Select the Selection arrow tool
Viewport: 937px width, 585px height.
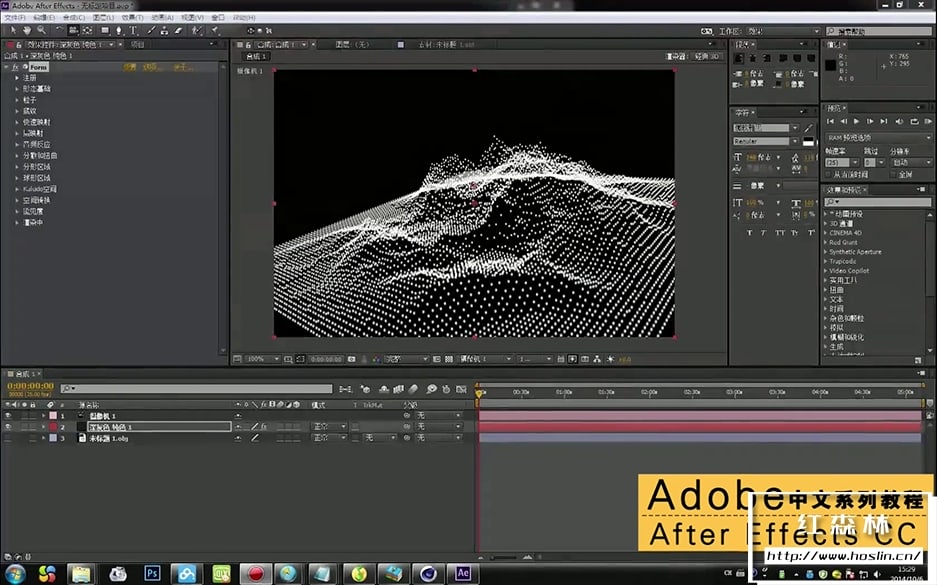(x=13, y=30)
